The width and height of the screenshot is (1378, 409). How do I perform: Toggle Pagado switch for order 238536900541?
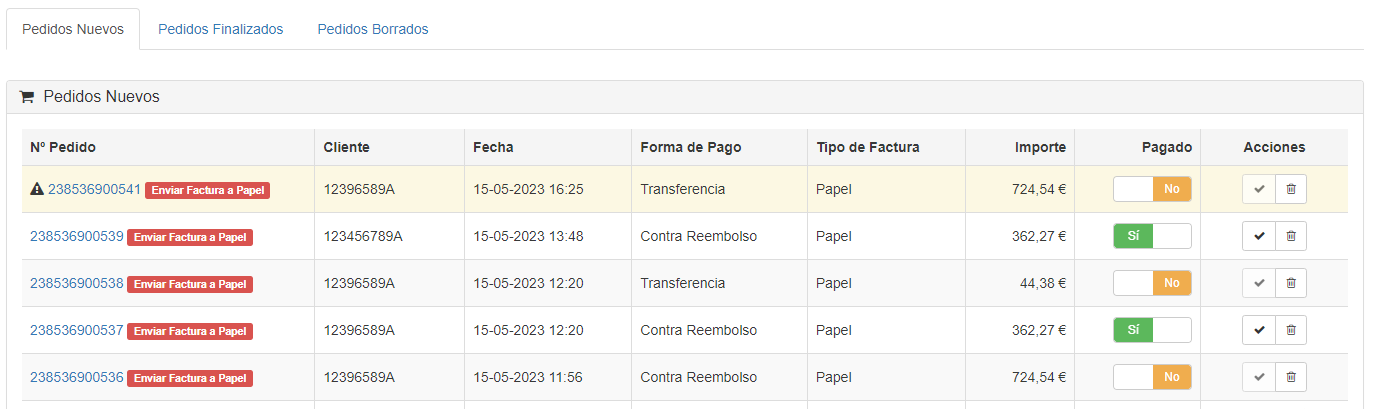tap(1152, 189)
